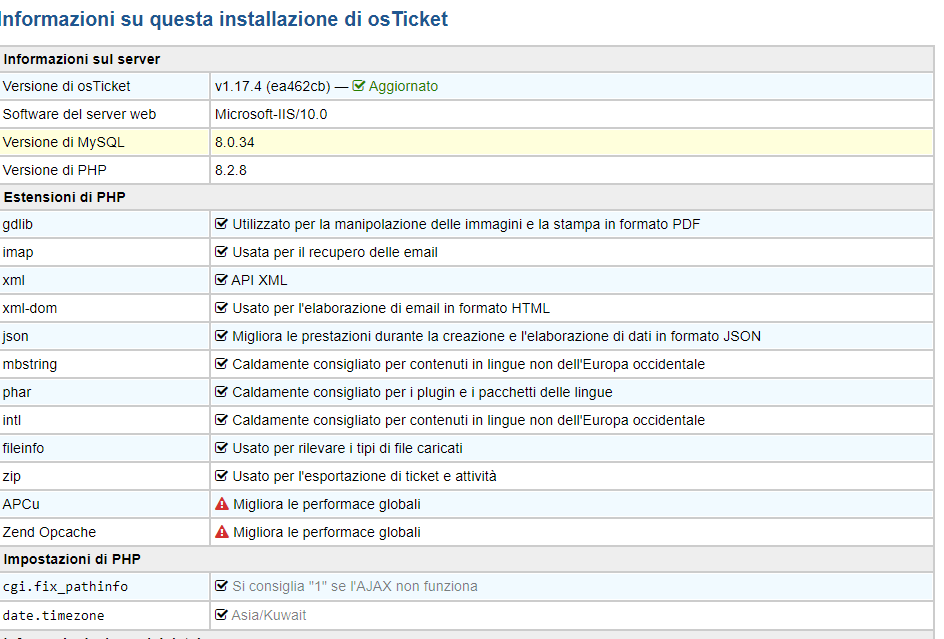Click the phar row check icon

tap(222, 392)
